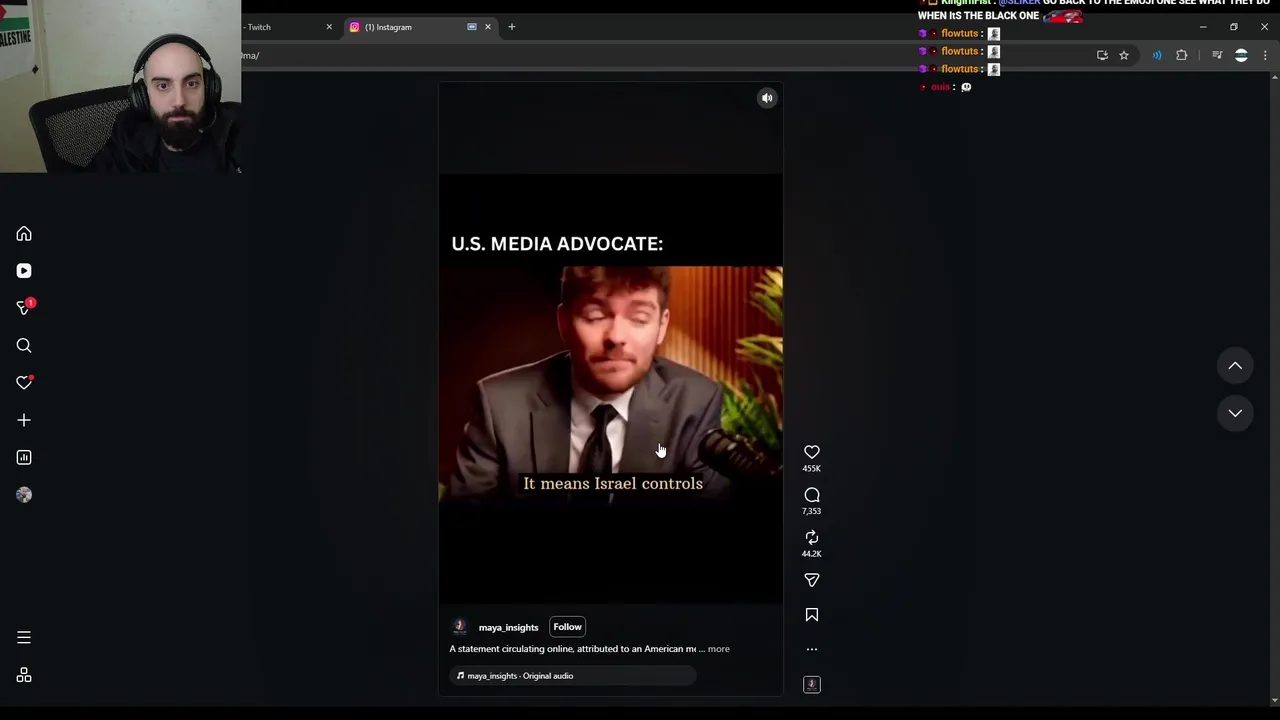Follow maya_insights account
This screenshot has width=1280, height=720.
pos(567,627)
